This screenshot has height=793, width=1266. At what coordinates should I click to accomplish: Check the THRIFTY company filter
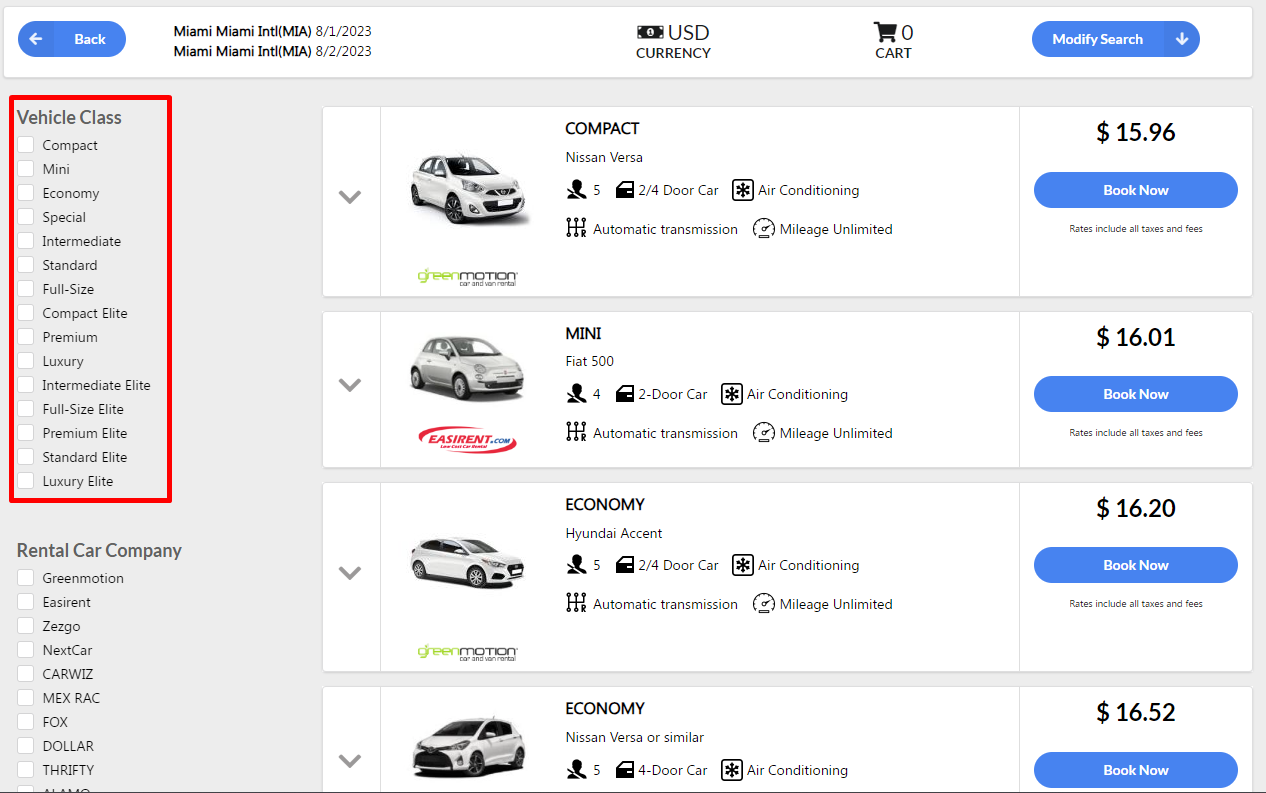[26, 770]
